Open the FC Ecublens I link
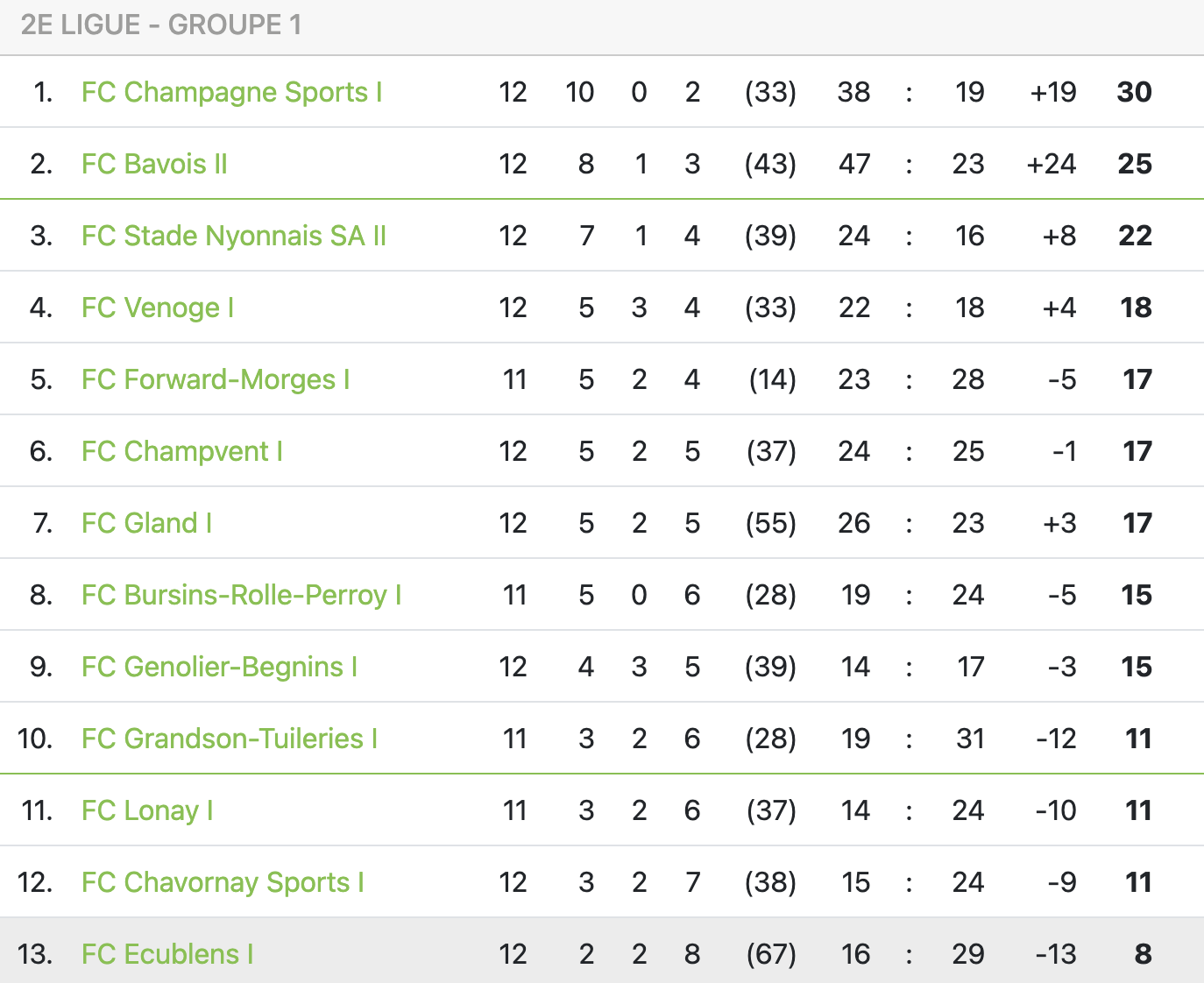 tap(167, 954)
